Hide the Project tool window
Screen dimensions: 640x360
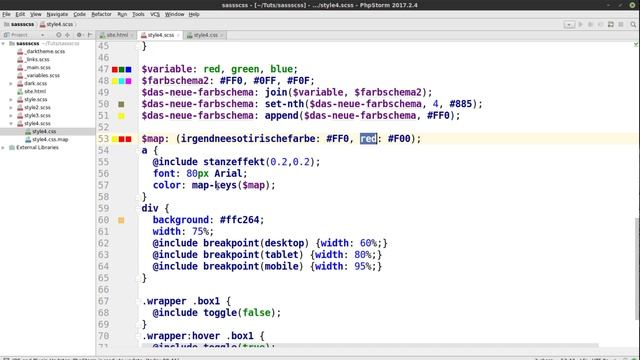[90, 35]
